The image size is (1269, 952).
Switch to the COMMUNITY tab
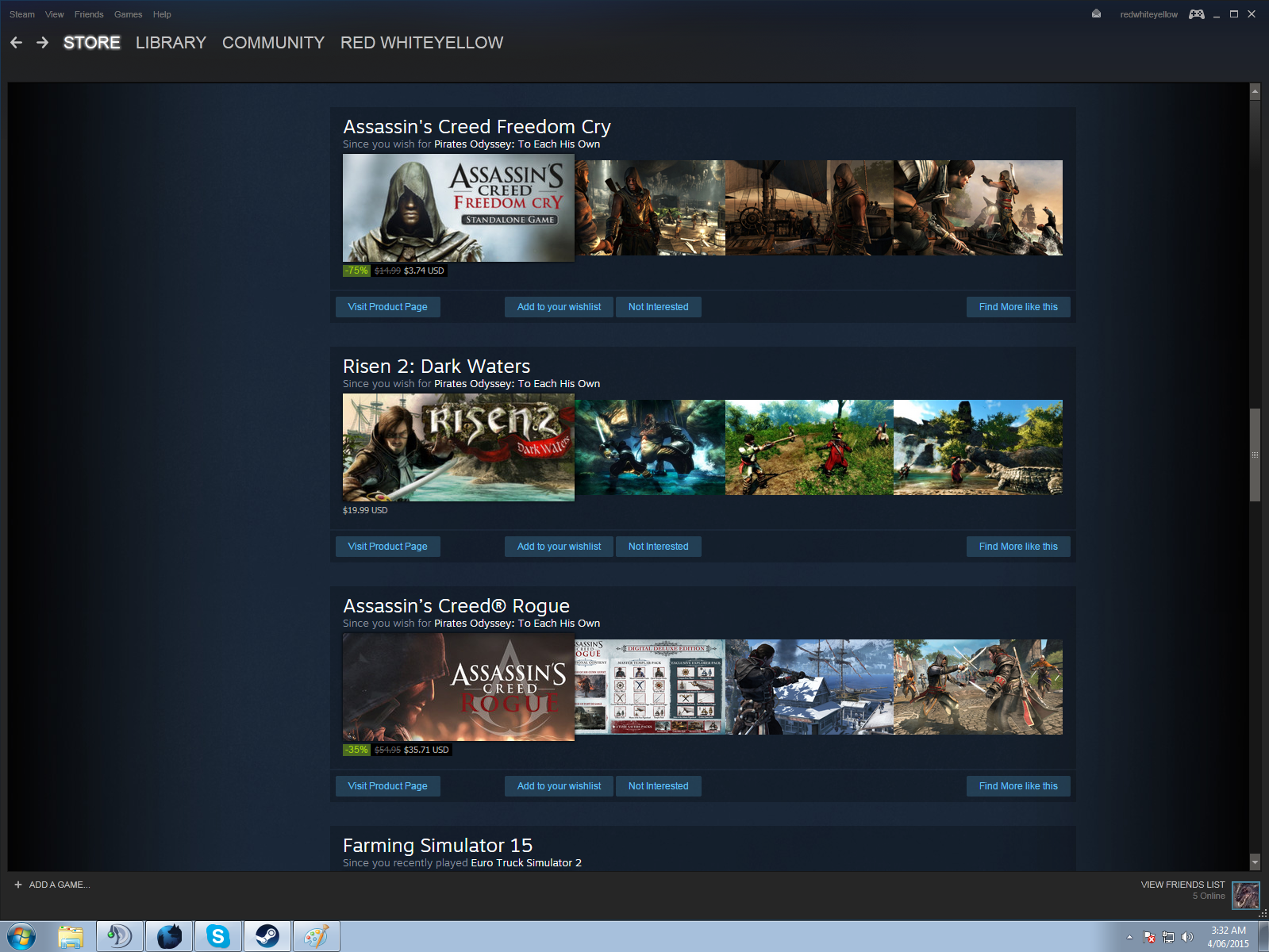tap(273, 43)
